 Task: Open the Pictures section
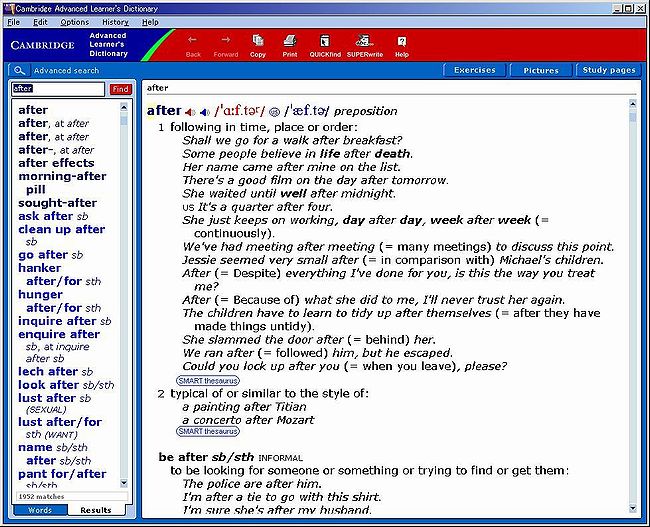tap(541, 71)
